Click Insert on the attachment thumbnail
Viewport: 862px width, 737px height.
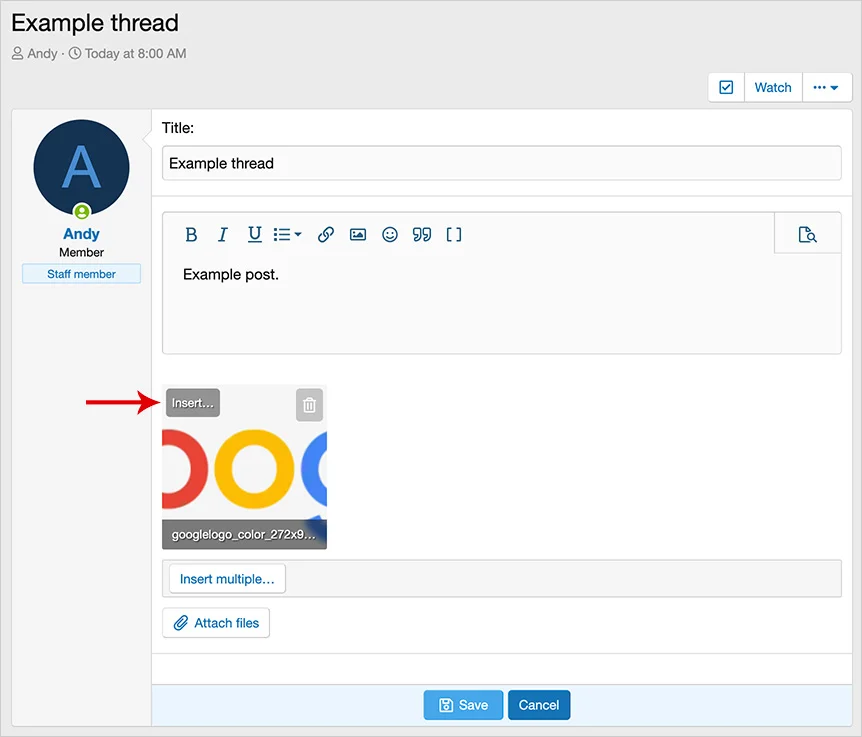(x=193, y=403)
